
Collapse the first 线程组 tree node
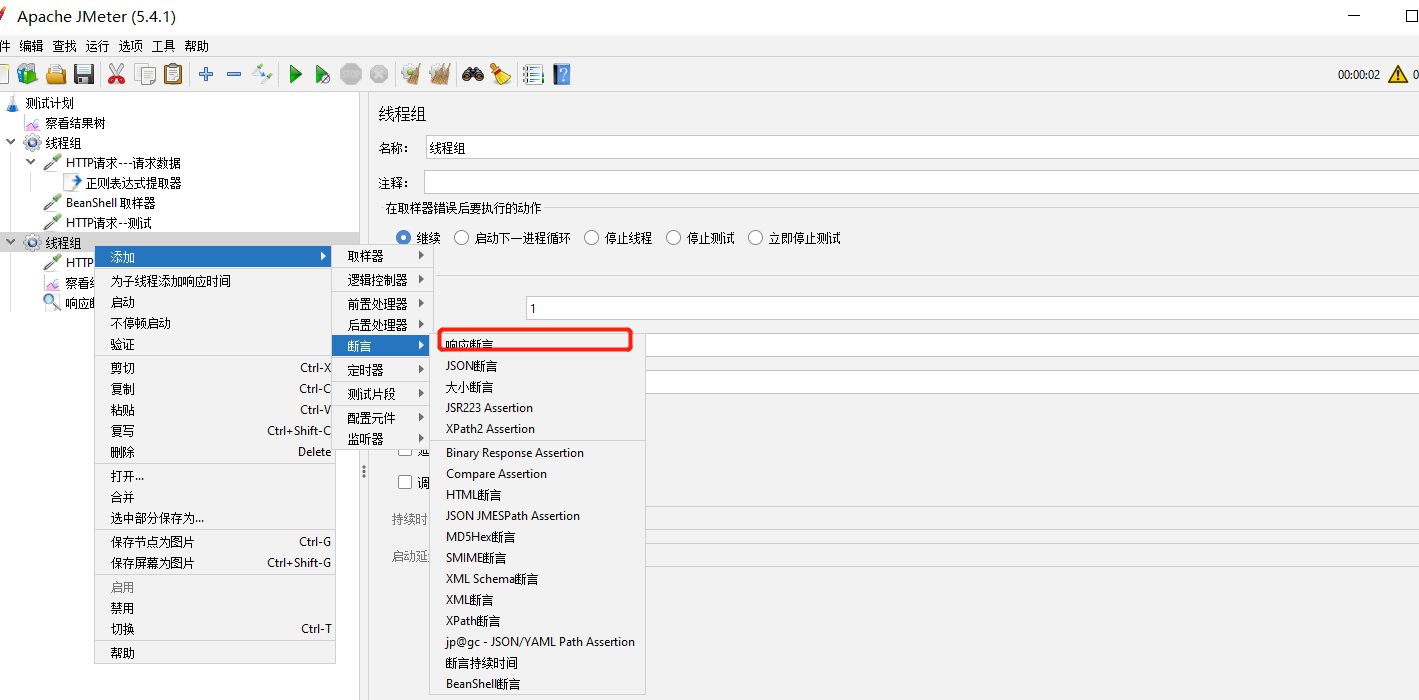tap(10, 142)
